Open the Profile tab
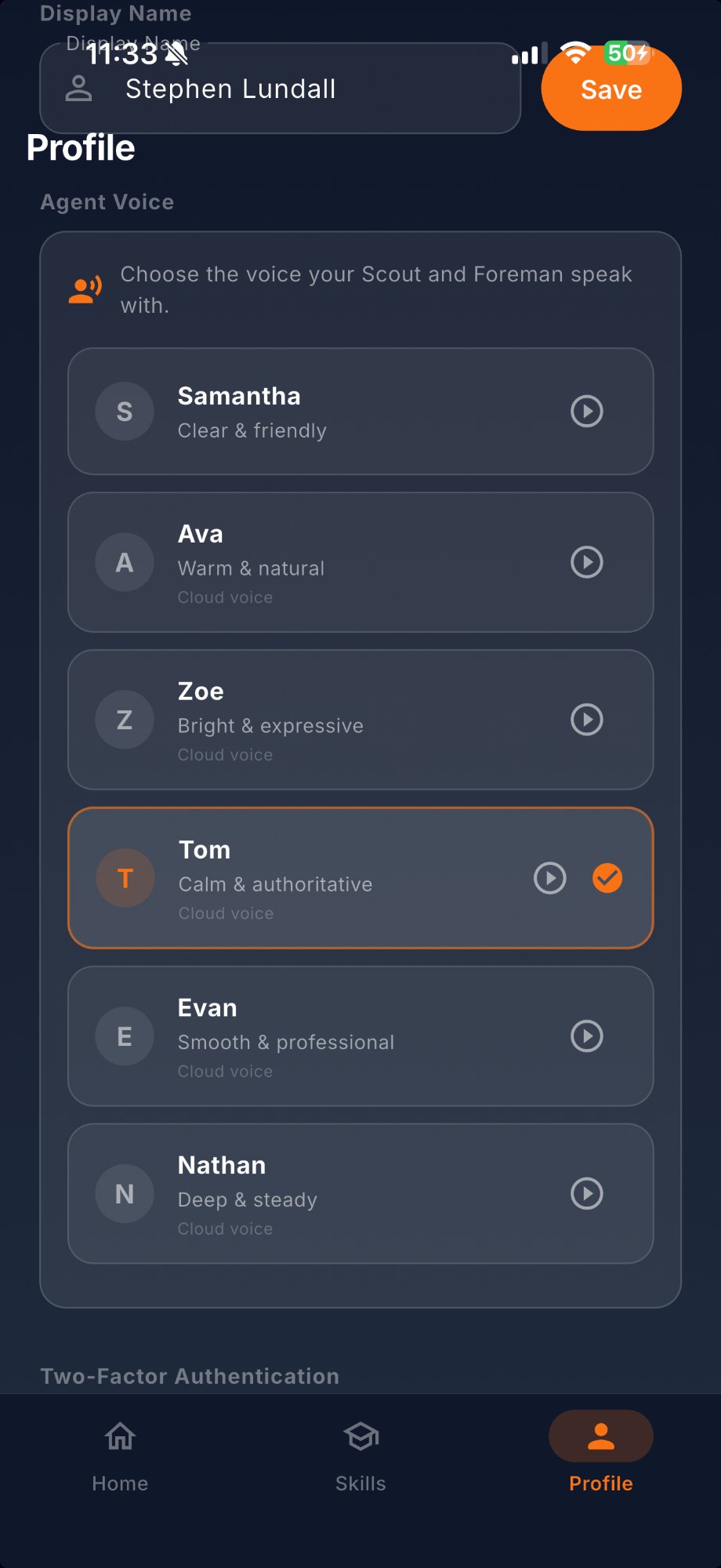 tap(600, 1454)
